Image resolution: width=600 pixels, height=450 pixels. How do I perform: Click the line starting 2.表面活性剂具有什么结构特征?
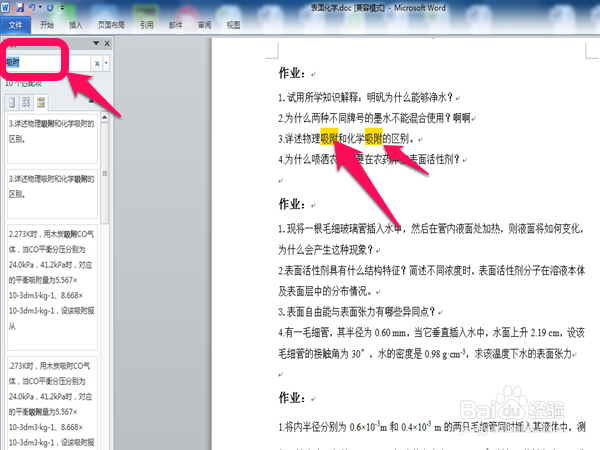pos(432,271)
